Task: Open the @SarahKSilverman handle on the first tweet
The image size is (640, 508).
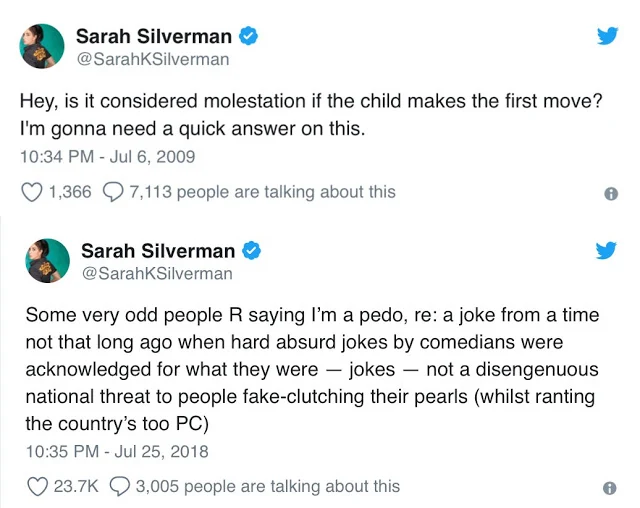Action: click(x=152, y=60)
